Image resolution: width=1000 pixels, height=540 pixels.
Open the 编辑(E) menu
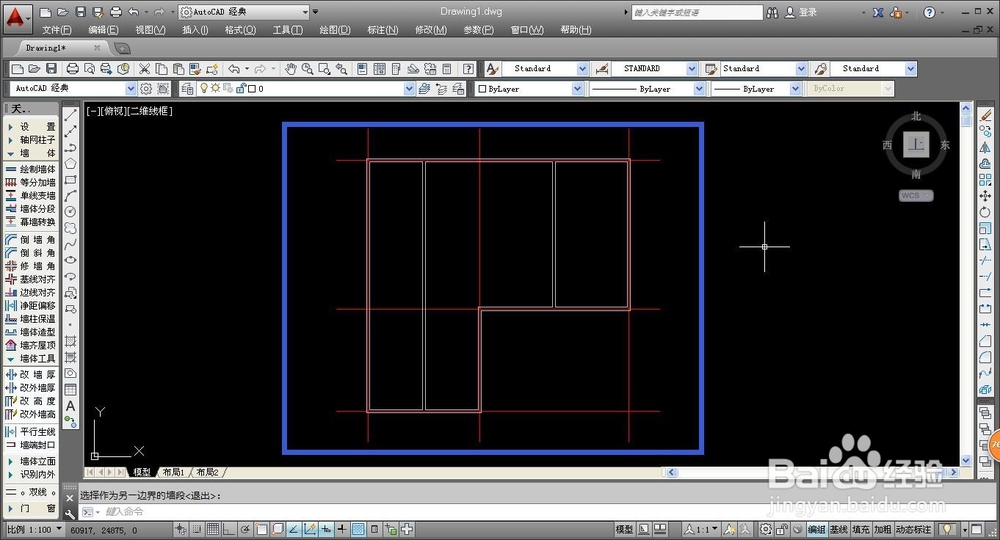tap(103, 30)
